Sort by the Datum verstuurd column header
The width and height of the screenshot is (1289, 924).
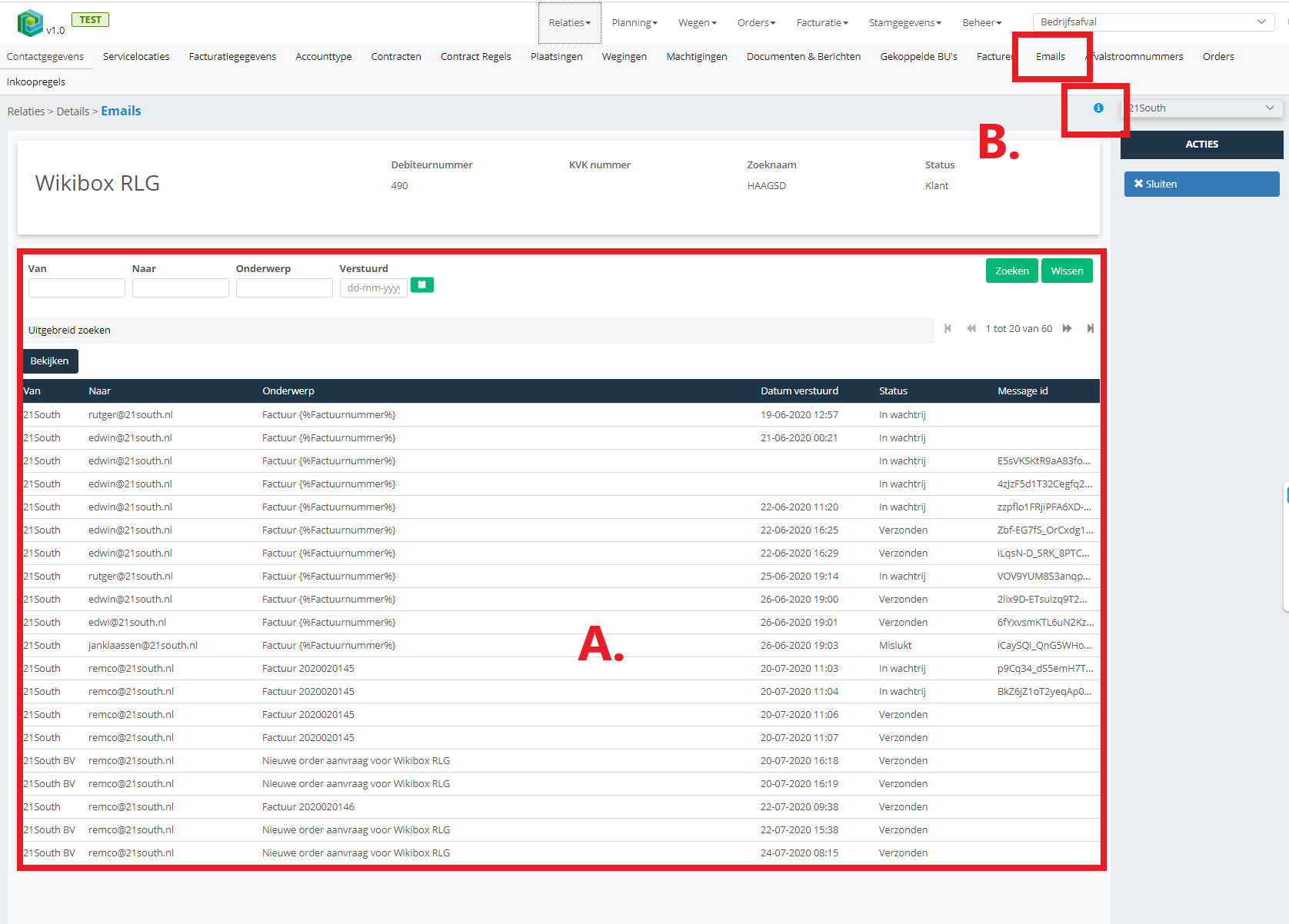[x=799, y=391]
